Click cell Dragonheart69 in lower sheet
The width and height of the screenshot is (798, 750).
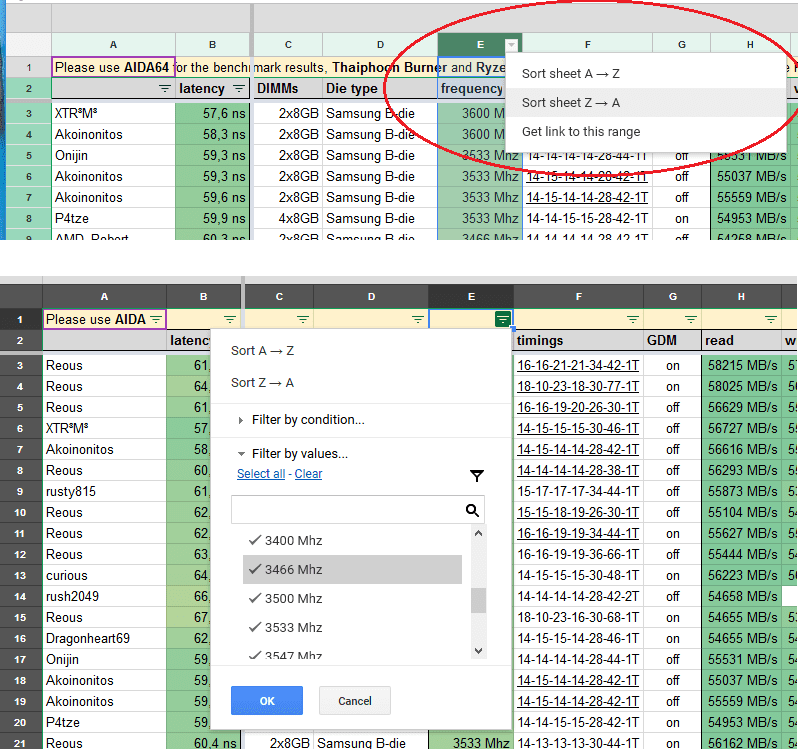(x=104, y=639)
